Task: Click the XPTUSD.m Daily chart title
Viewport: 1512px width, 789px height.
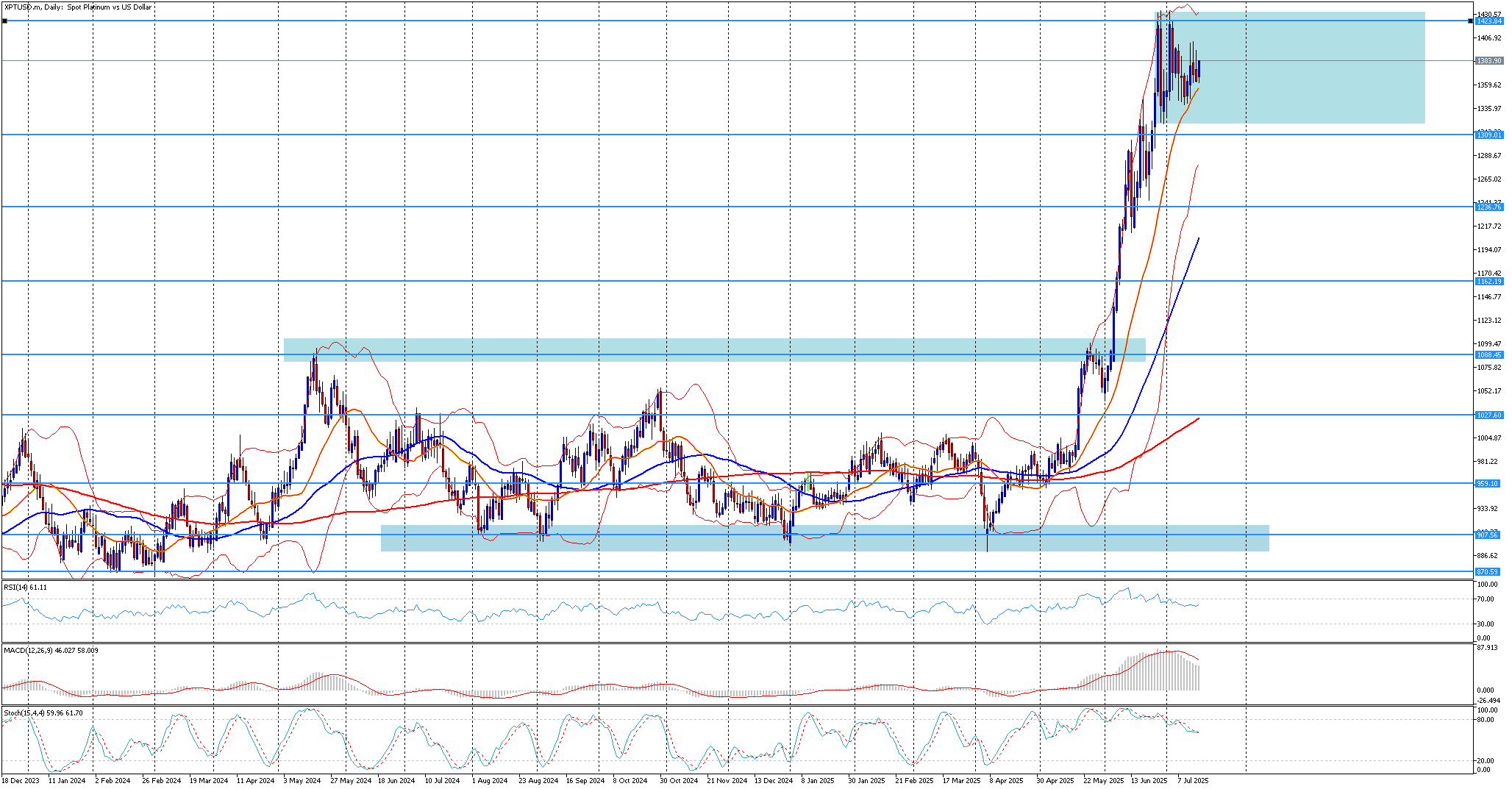Action: click(78, 7)
